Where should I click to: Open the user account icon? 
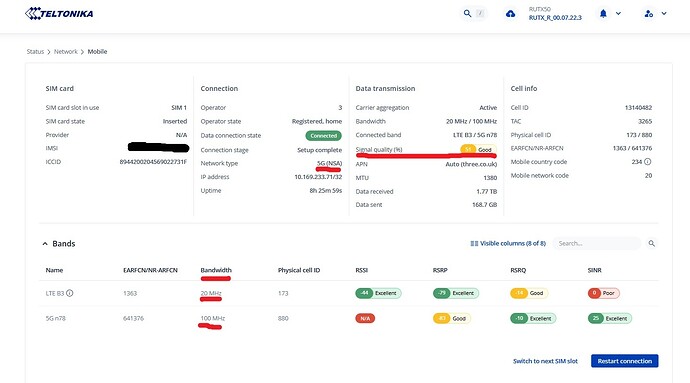point(649,14)
